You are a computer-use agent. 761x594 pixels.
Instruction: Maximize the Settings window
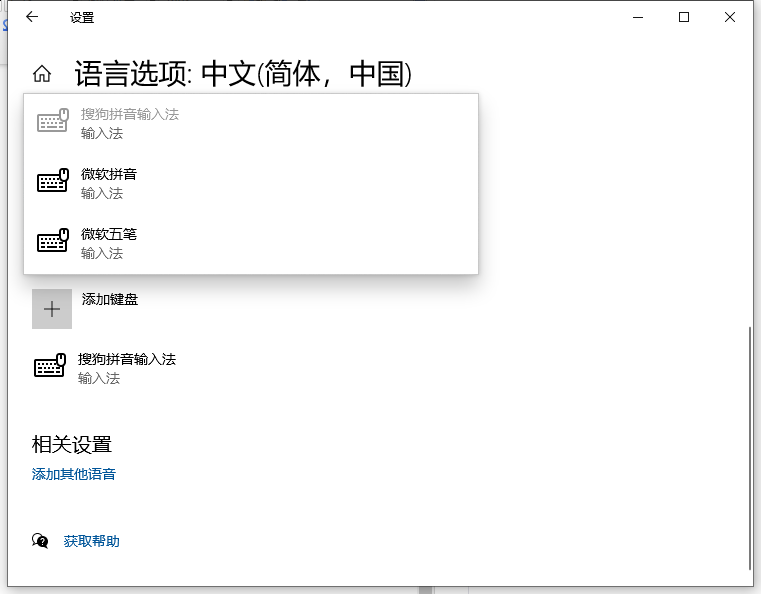coord(684,17)
